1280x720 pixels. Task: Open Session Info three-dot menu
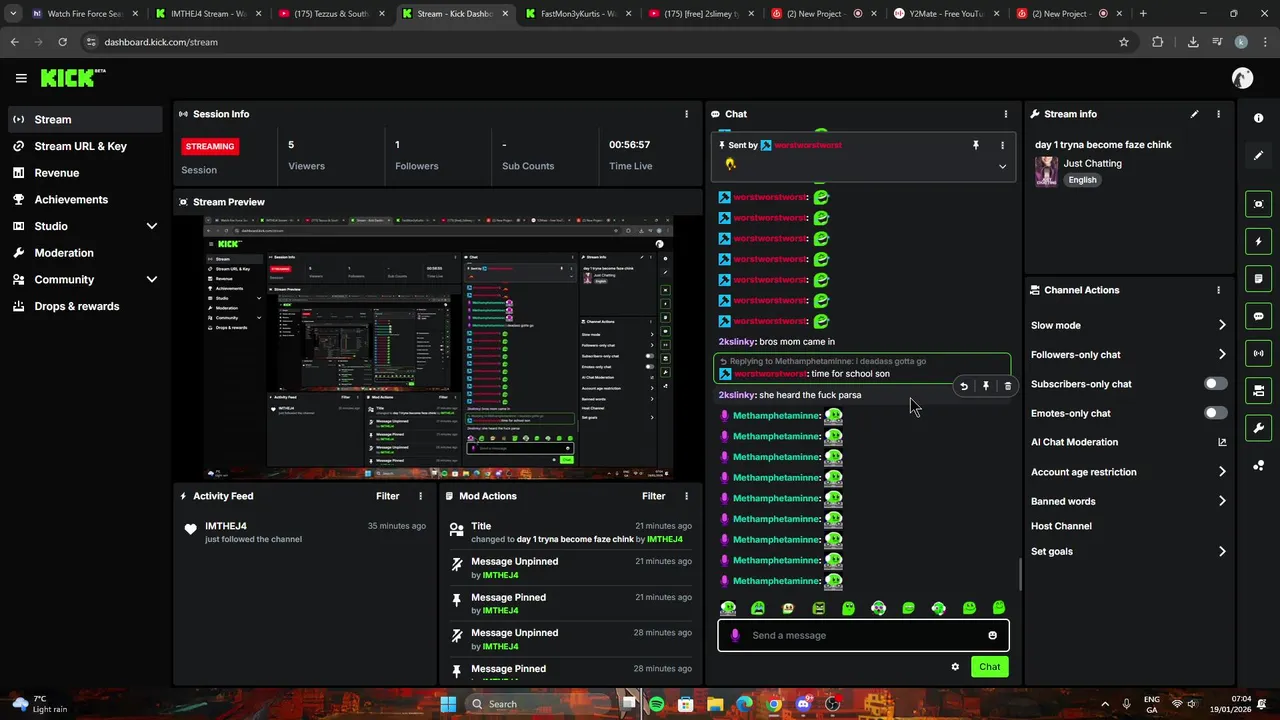click(x=686, y=114)
